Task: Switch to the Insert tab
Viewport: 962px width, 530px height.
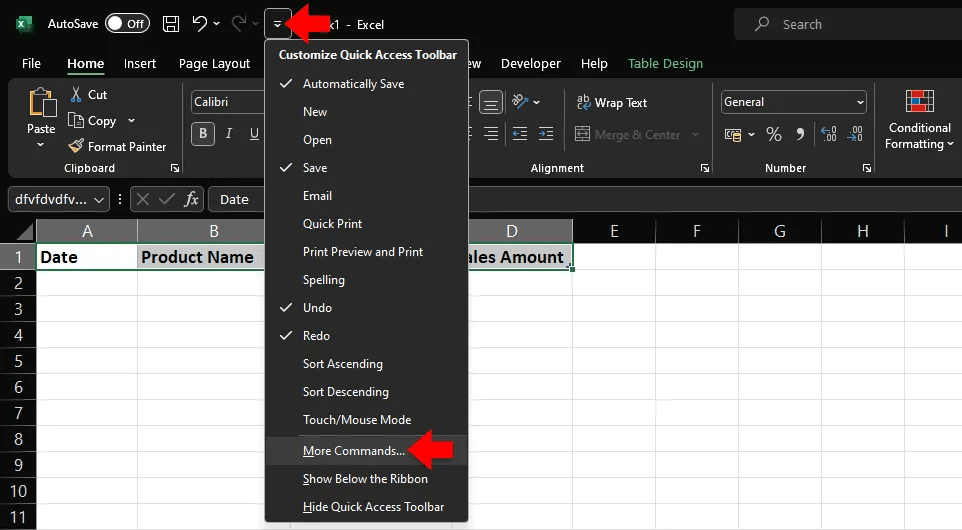Action: [140, 63]
